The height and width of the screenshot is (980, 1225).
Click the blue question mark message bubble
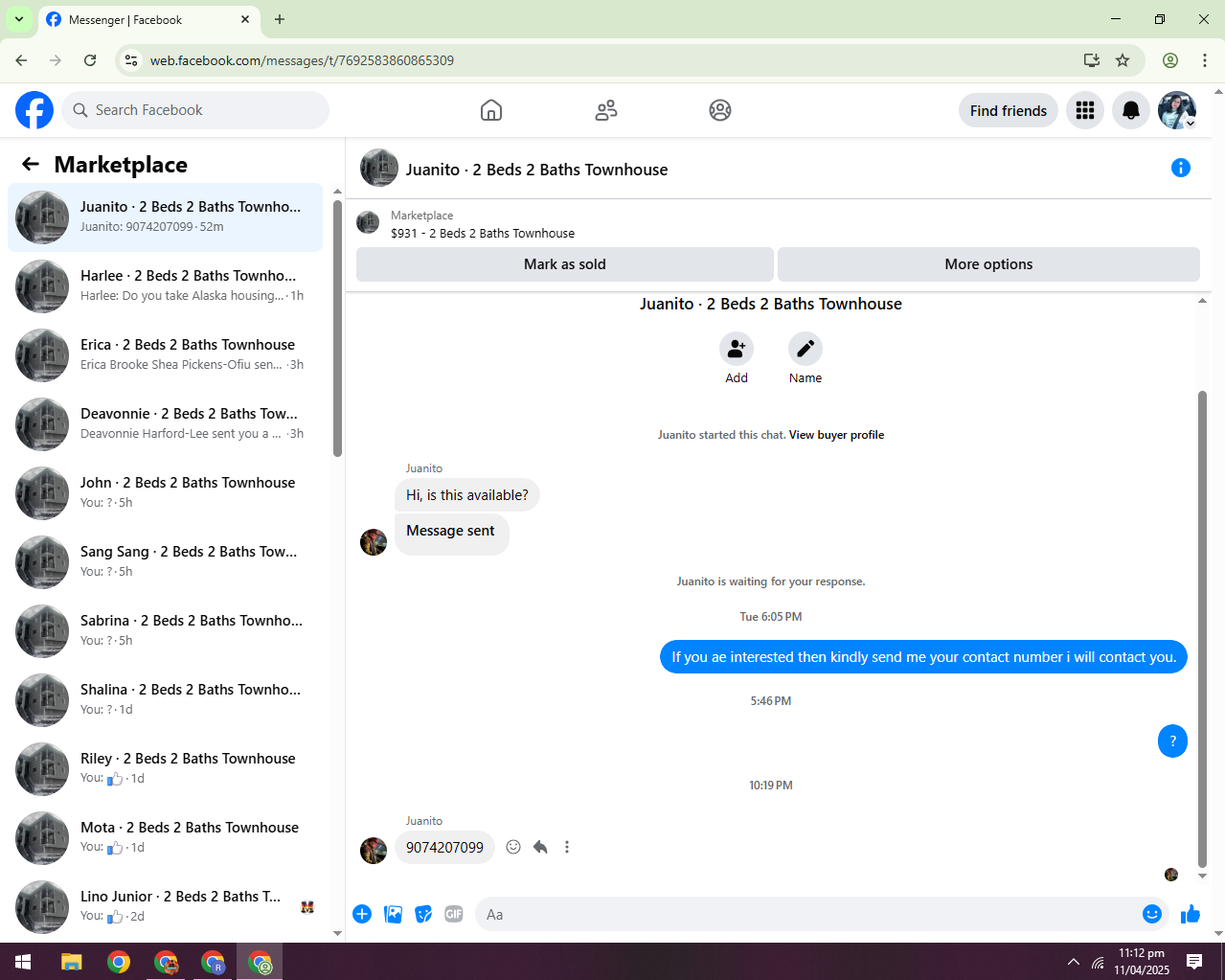pos(1172,741)
